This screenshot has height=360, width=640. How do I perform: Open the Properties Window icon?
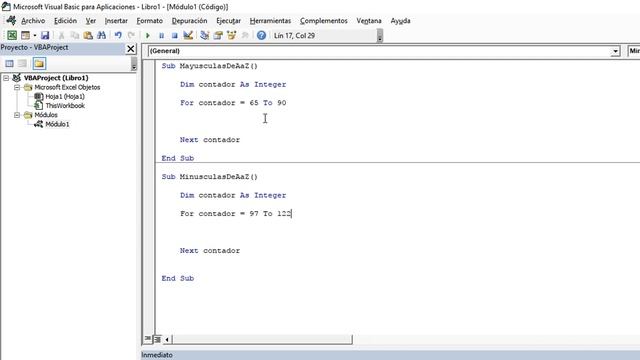coord(218,36)
